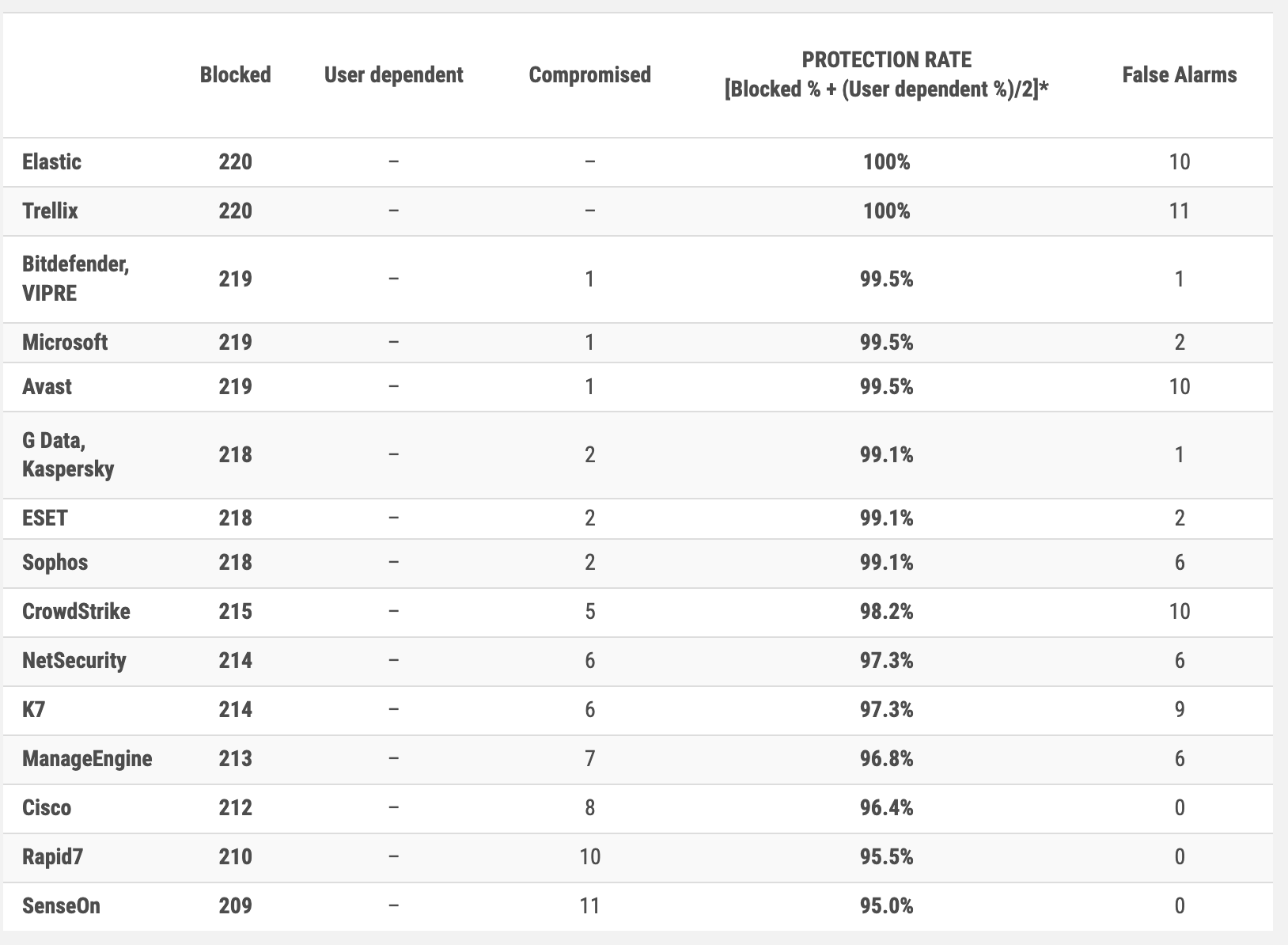Click the False Alarms column header
This screenshot has height=945, width=1288.
click(1179, 75)
